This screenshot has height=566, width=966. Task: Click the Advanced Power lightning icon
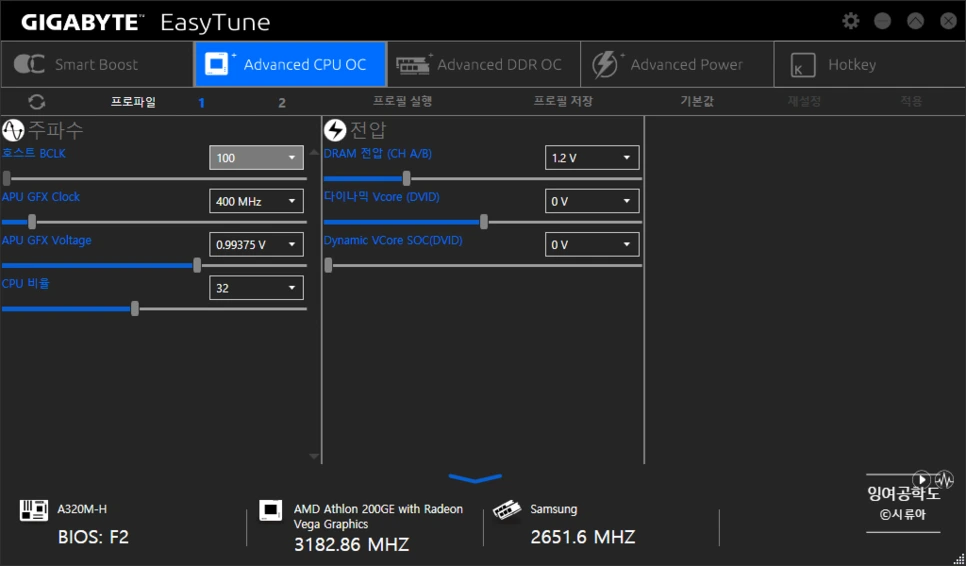coord(606,64)
